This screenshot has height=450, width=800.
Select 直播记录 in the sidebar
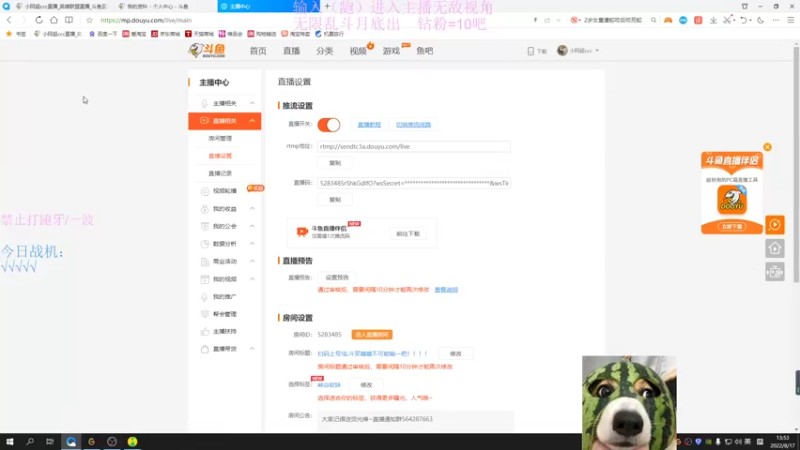[x=220, y=173]
